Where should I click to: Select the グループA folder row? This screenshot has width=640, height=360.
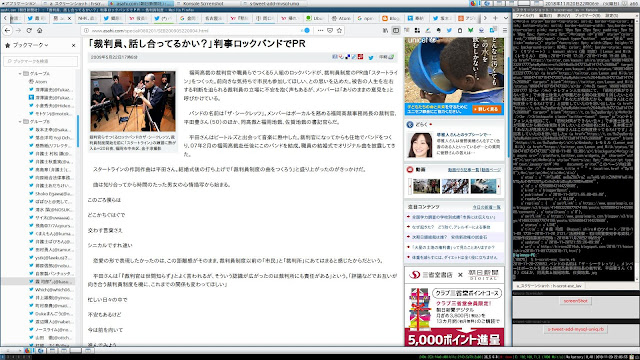(39, 73)
